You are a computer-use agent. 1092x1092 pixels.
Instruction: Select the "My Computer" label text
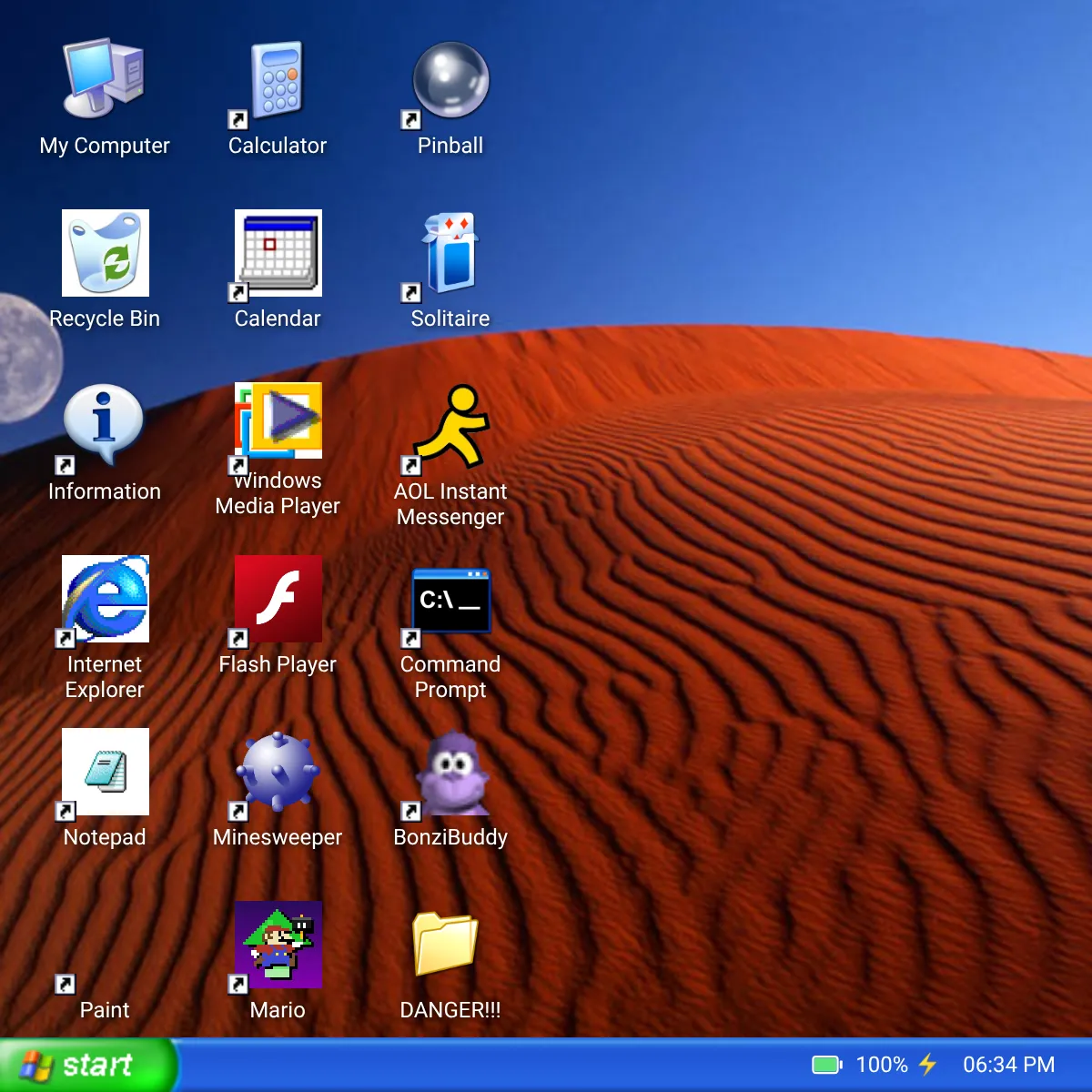point(105,146)
